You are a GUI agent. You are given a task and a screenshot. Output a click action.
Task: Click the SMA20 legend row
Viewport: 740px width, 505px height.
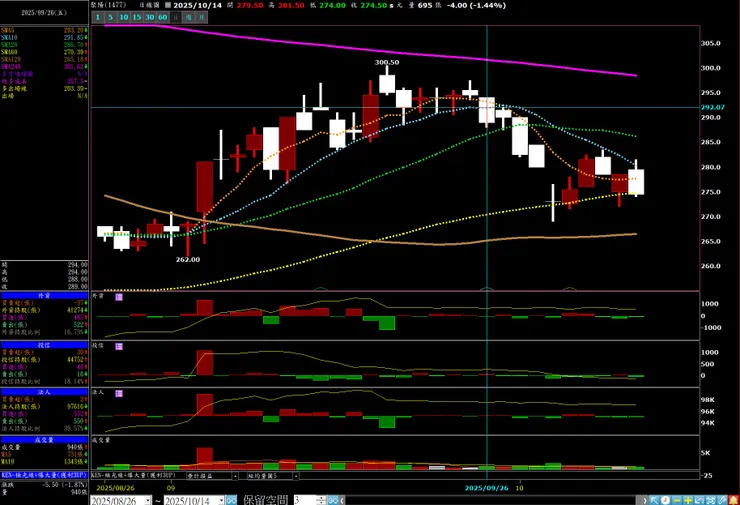44,45
